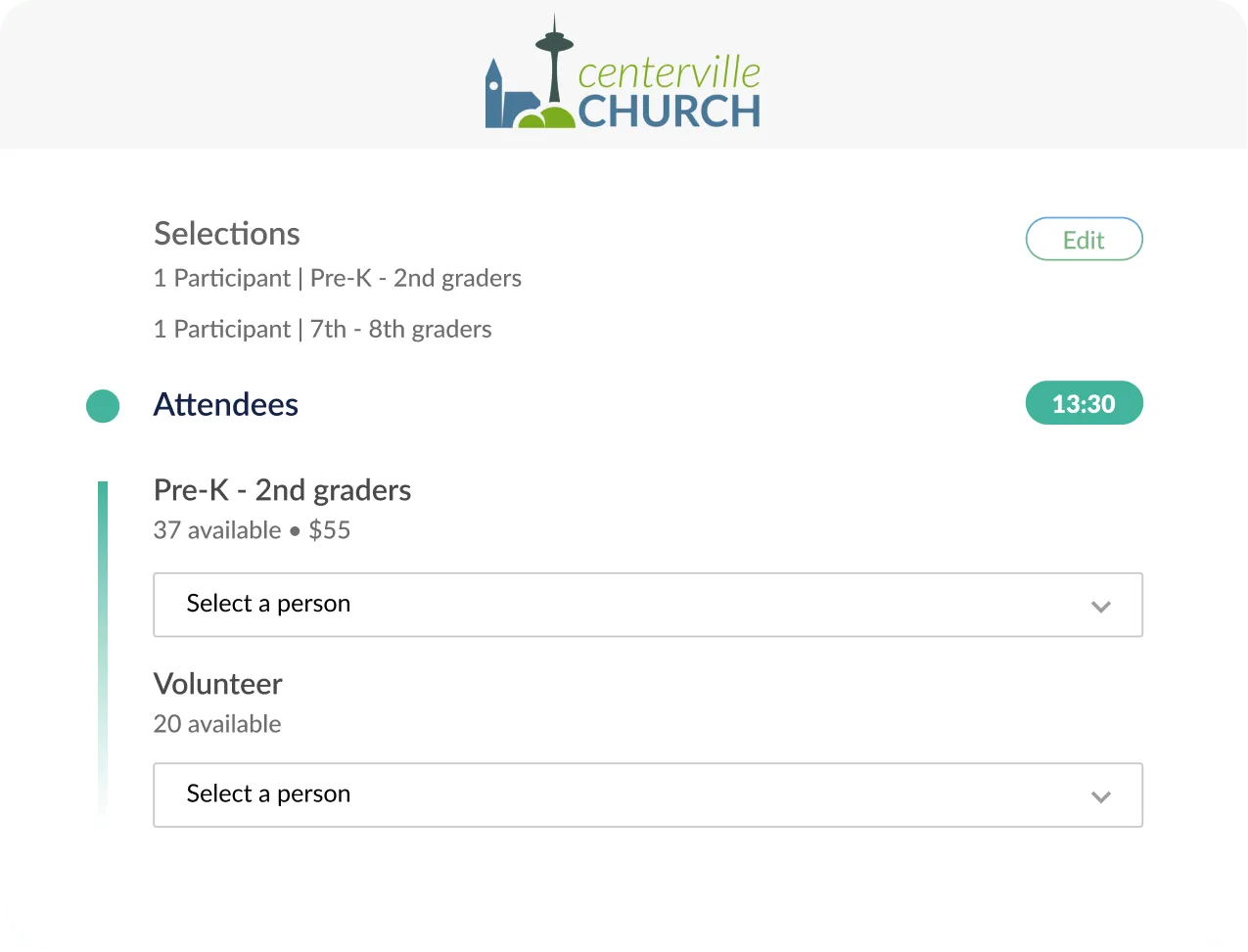
Task: Click the chevron on the Volunteer dropdown
Action: tap(1101, 796)
